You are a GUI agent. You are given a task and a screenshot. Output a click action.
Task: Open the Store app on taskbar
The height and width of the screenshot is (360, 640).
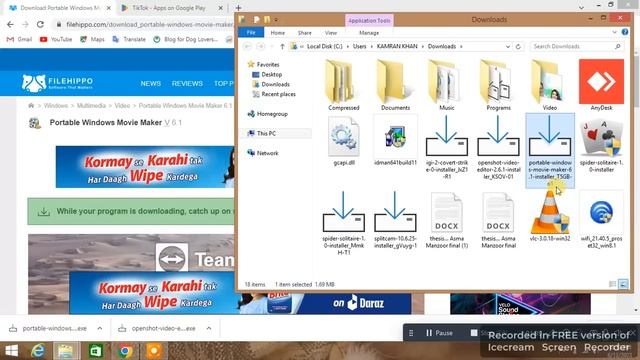point(96,351)
